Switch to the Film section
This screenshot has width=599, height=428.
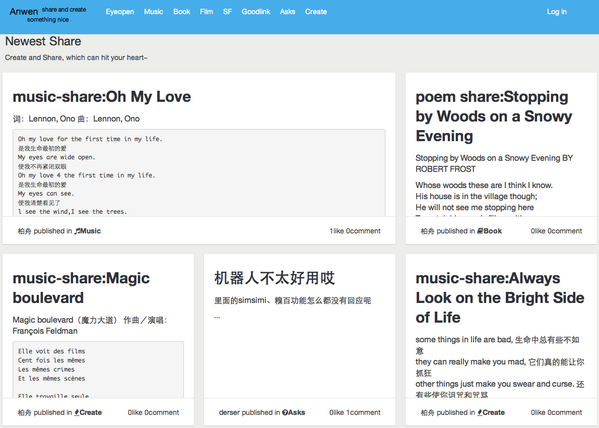(x=206, y=12)
